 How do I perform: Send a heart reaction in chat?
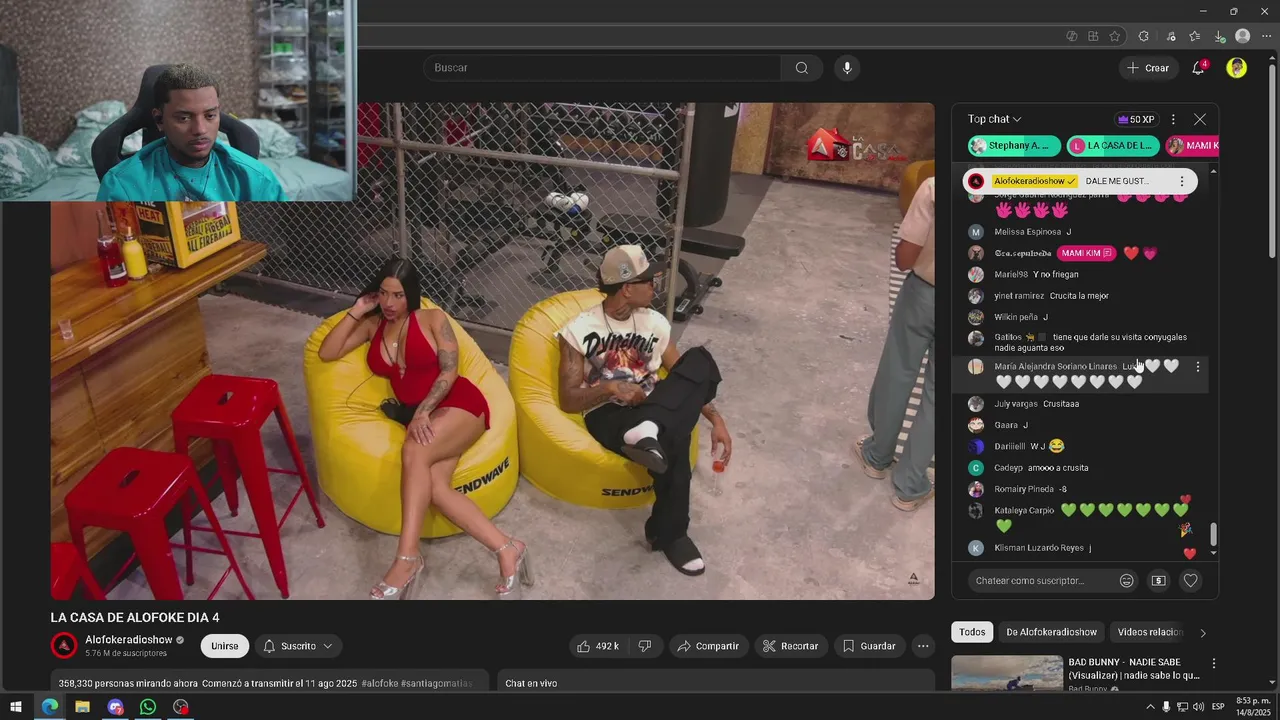pos(1190,581)
